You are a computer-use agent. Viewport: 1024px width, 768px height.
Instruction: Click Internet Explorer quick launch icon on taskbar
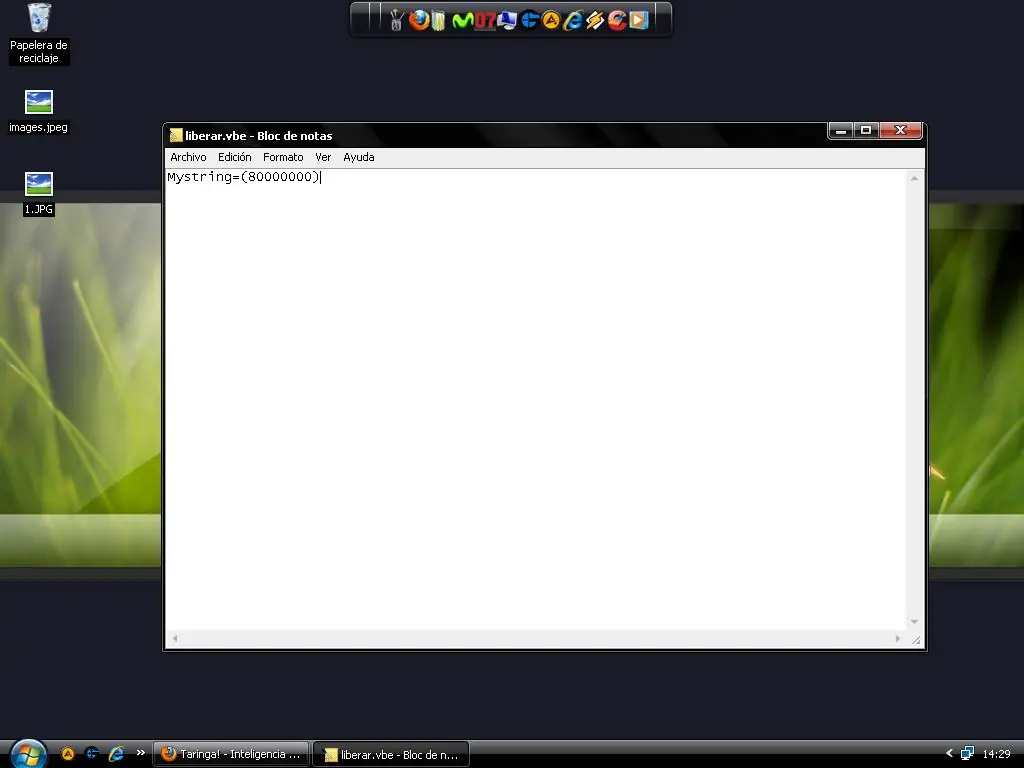click(116, 754)
